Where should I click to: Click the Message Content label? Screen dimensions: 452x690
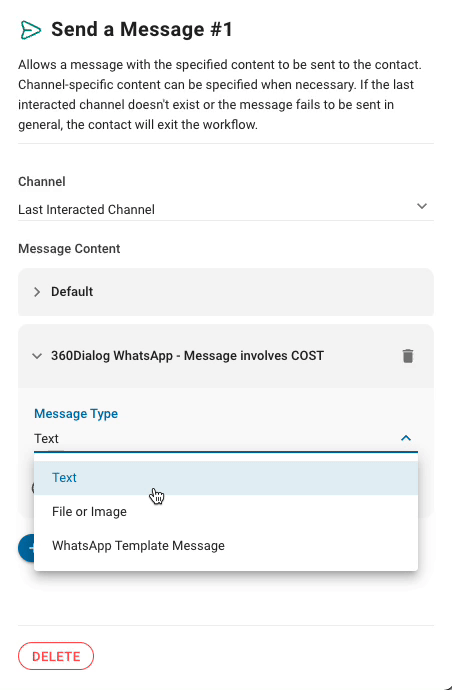click(69, 249)
